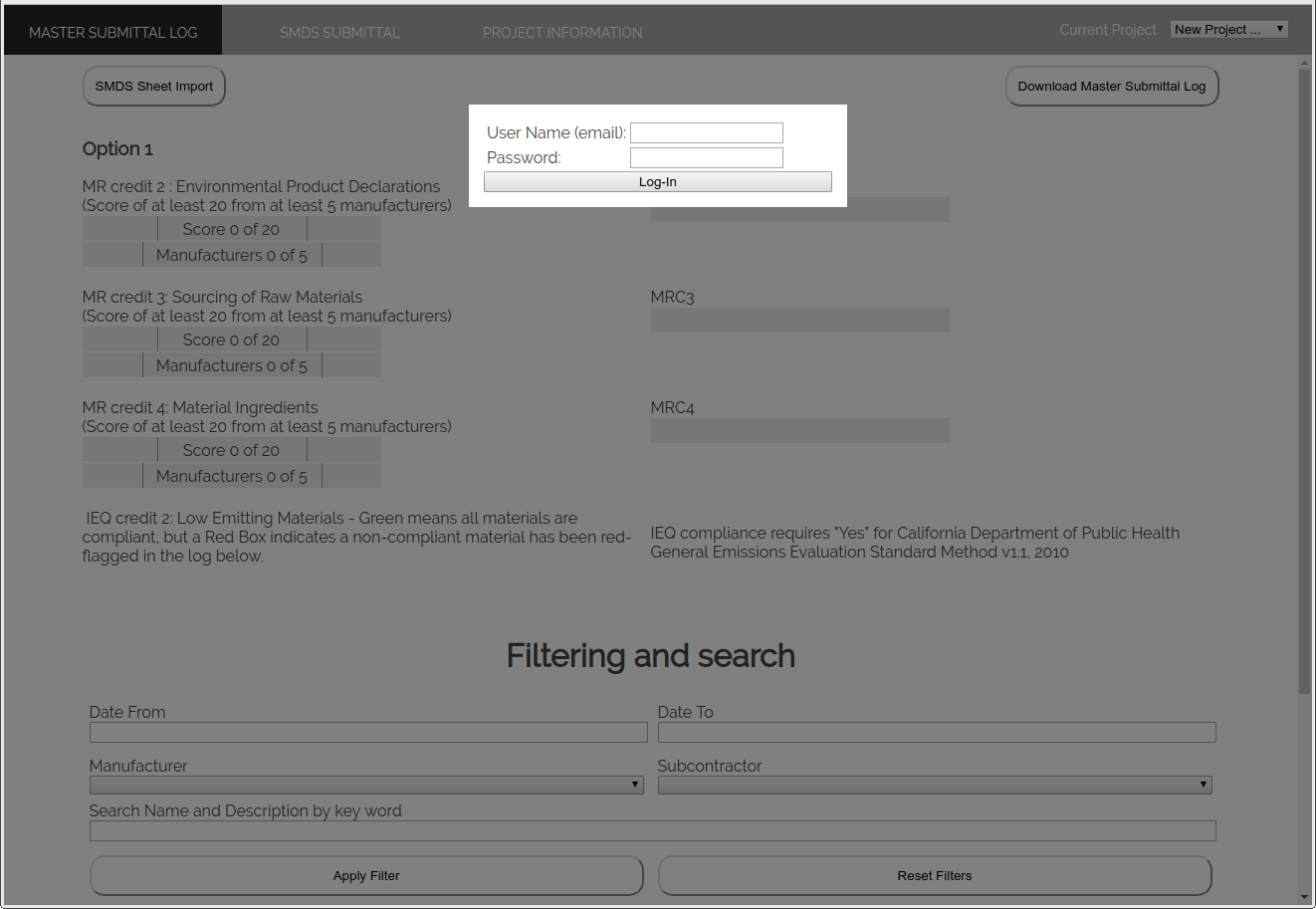Image resolution: width=1316 pixels, height=909 pixels.
Task: Click the MRC3 status bar
Action: [799, 321]
